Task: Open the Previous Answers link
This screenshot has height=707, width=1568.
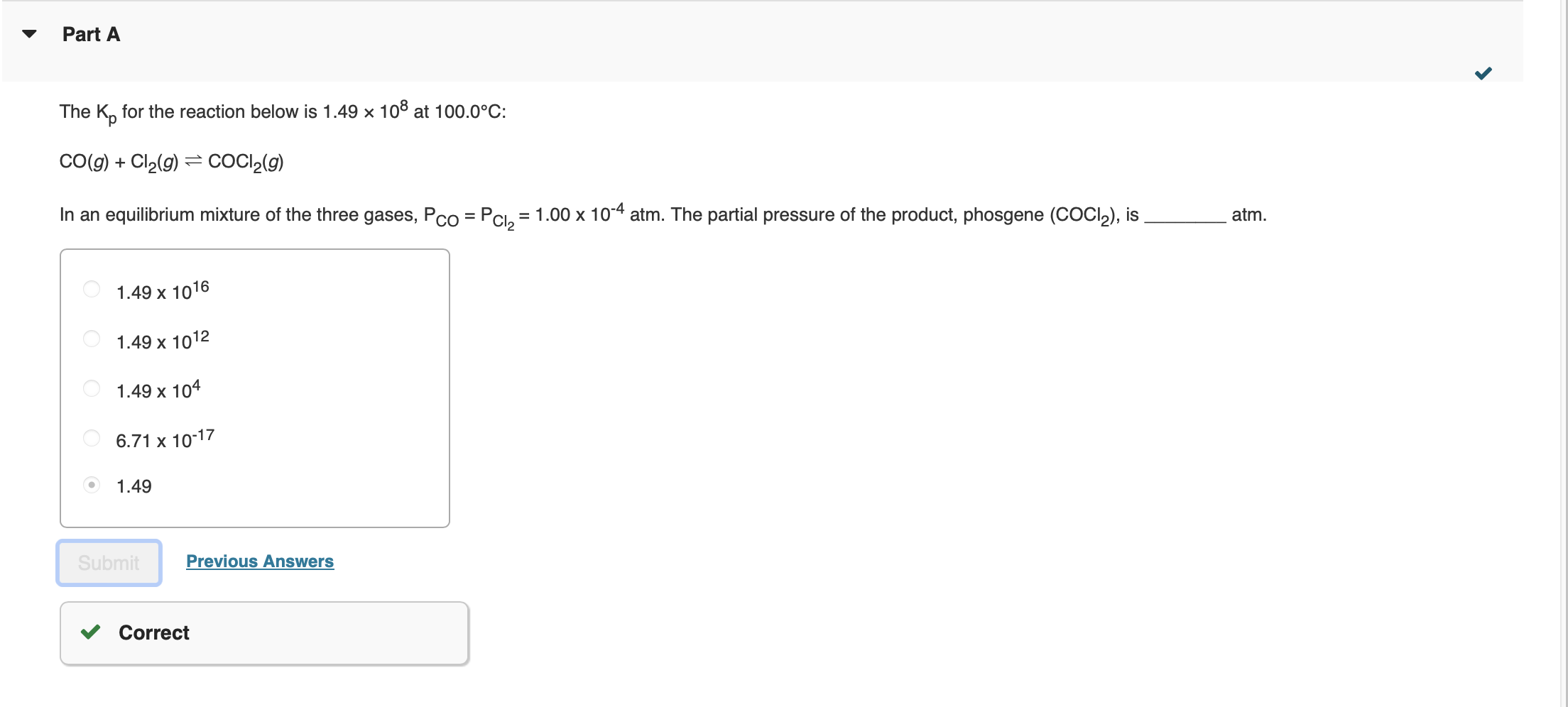Action: point(259,561)
